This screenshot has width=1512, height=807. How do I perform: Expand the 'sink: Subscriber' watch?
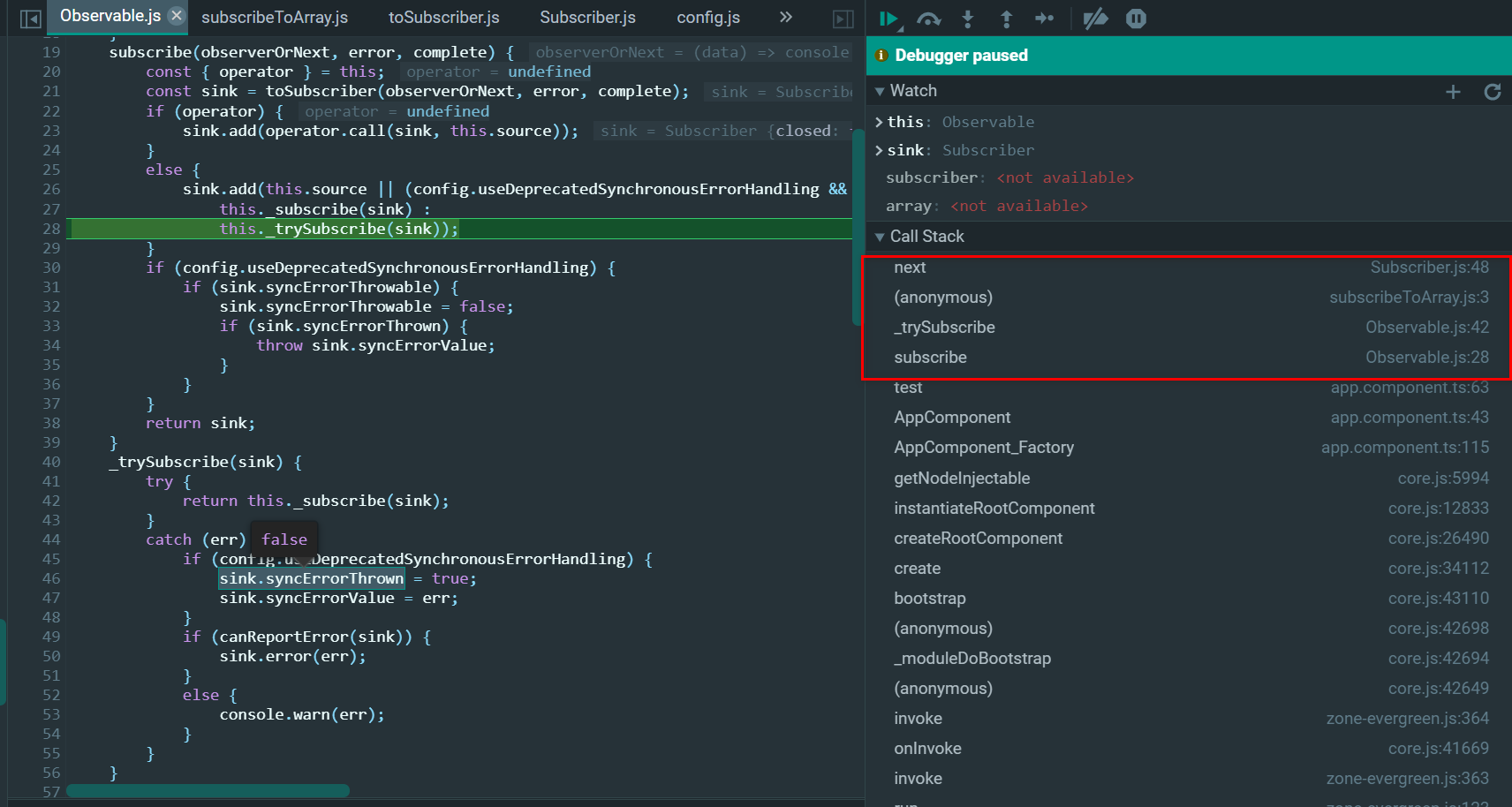coord(879,150)
